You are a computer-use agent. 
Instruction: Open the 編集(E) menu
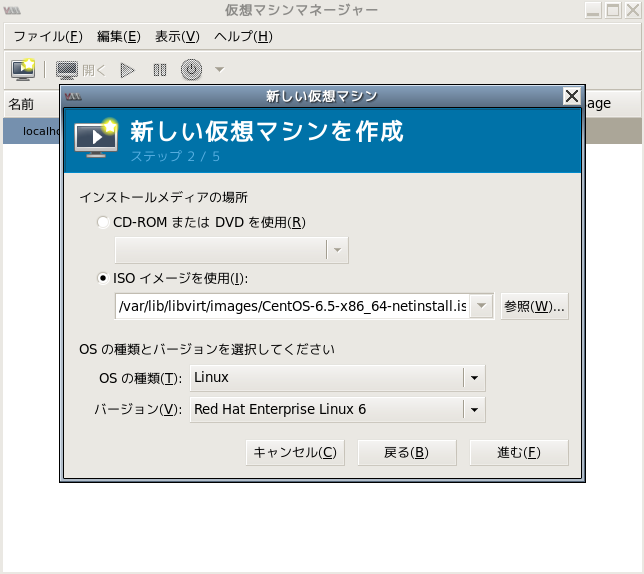(119, 37)
